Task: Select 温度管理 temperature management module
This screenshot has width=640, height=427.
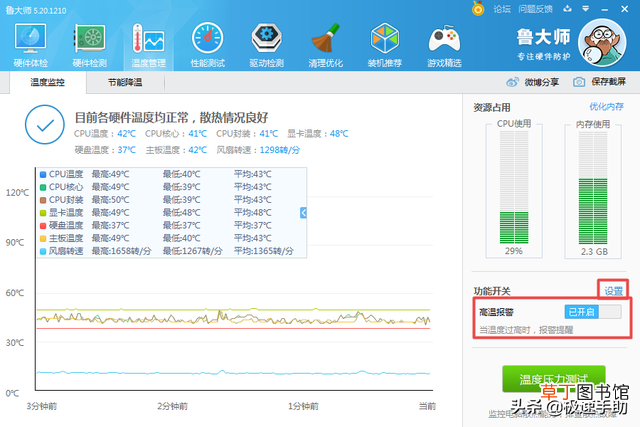Action: 149,45
